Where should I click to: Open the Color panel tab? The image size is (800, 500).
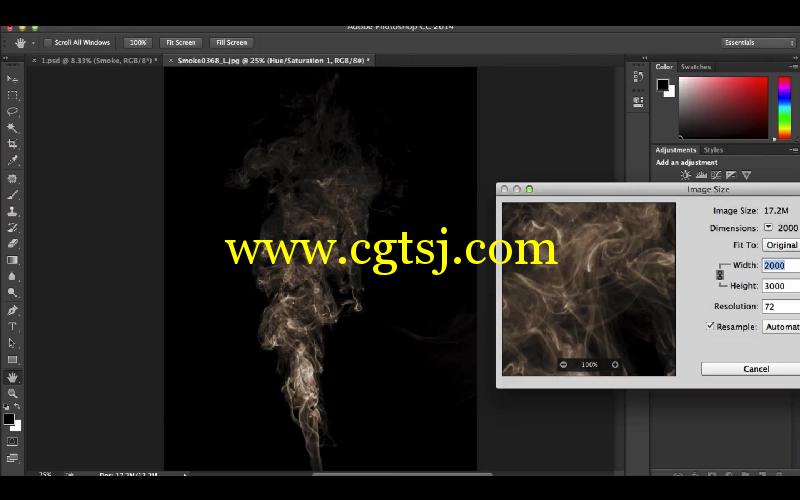(x=664, y=67)
